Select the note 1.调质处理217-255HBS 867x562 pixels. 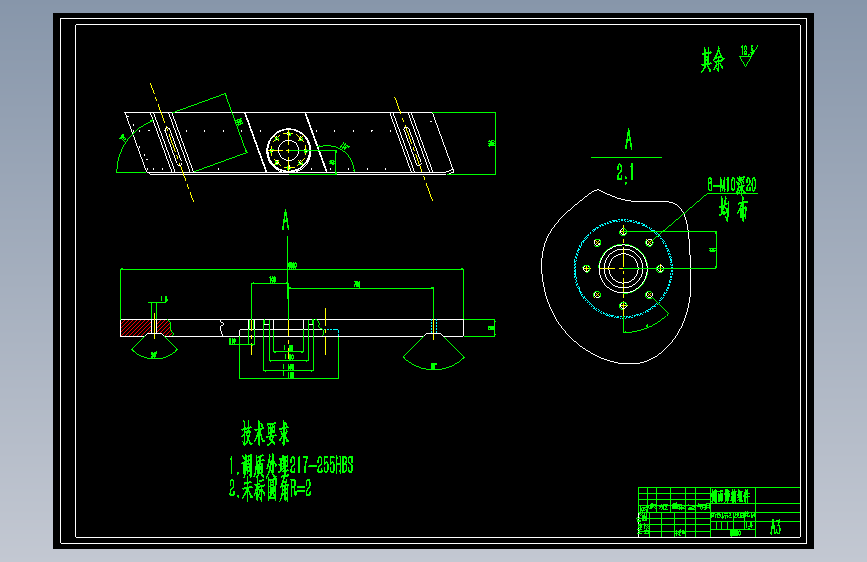291,466
